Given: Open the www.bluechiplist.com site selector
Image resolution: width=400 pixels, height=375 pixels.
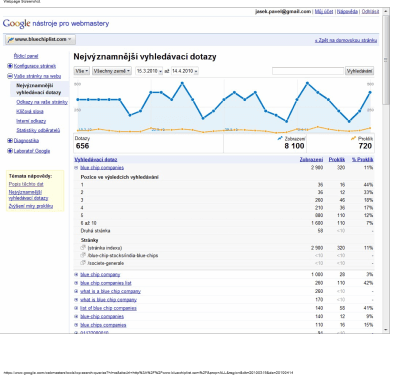Looking at the screenshot, I should tap(40, 39).
